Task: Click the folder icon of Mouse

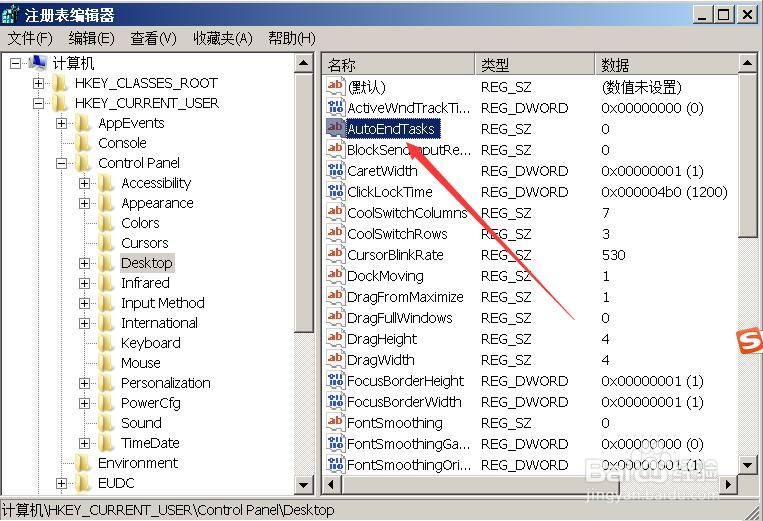Action: pyautogui.click(x=106, y=363)
